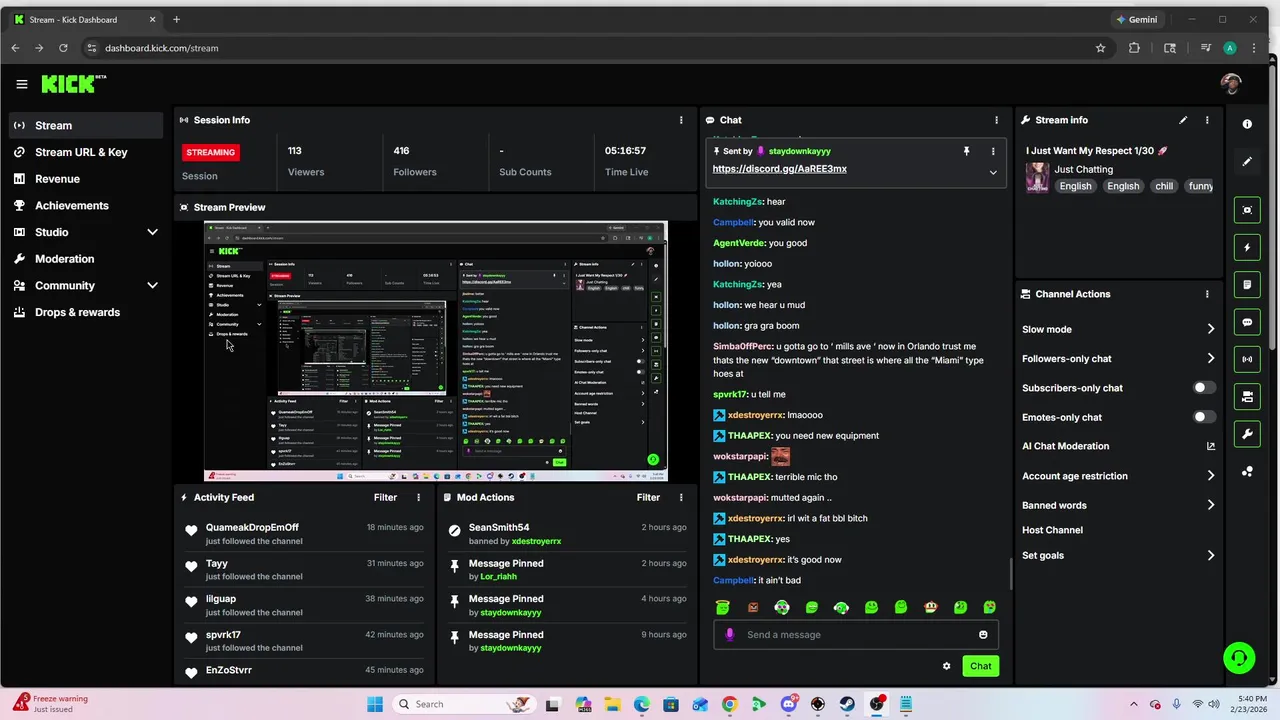Open Mod Actions three-dot menu
The width and height of the screenshot is (1280, 720).
coord(681,497)
